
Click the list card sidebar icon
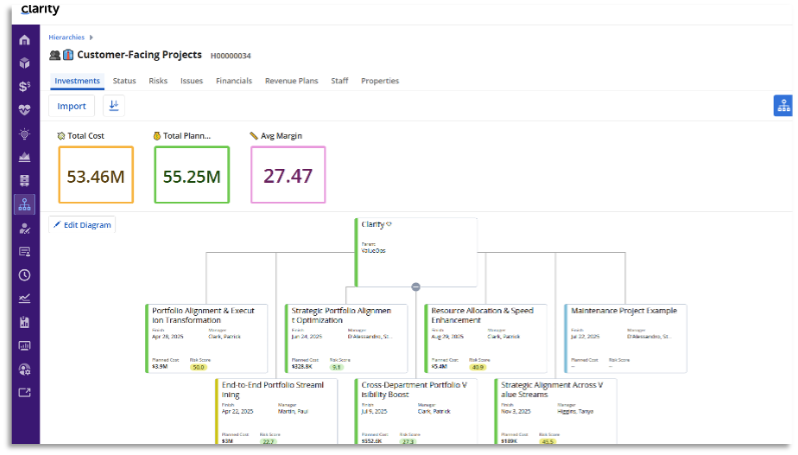[x=24, y=252]
